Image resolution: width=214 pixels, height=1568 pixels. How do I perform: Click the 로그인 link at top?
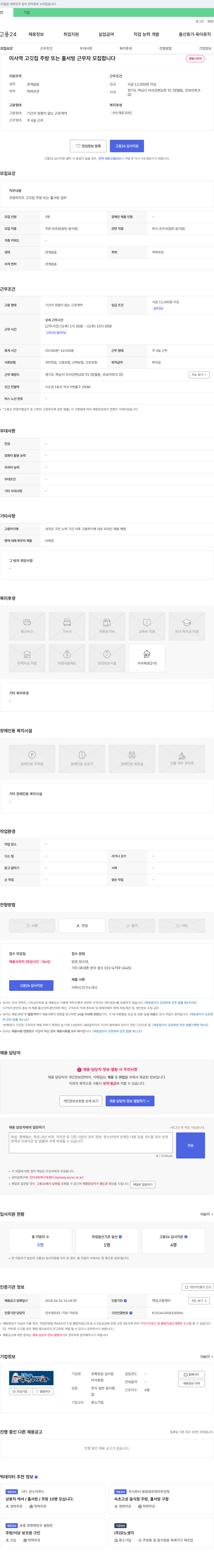pyautogui.click(x=200, y=21)
